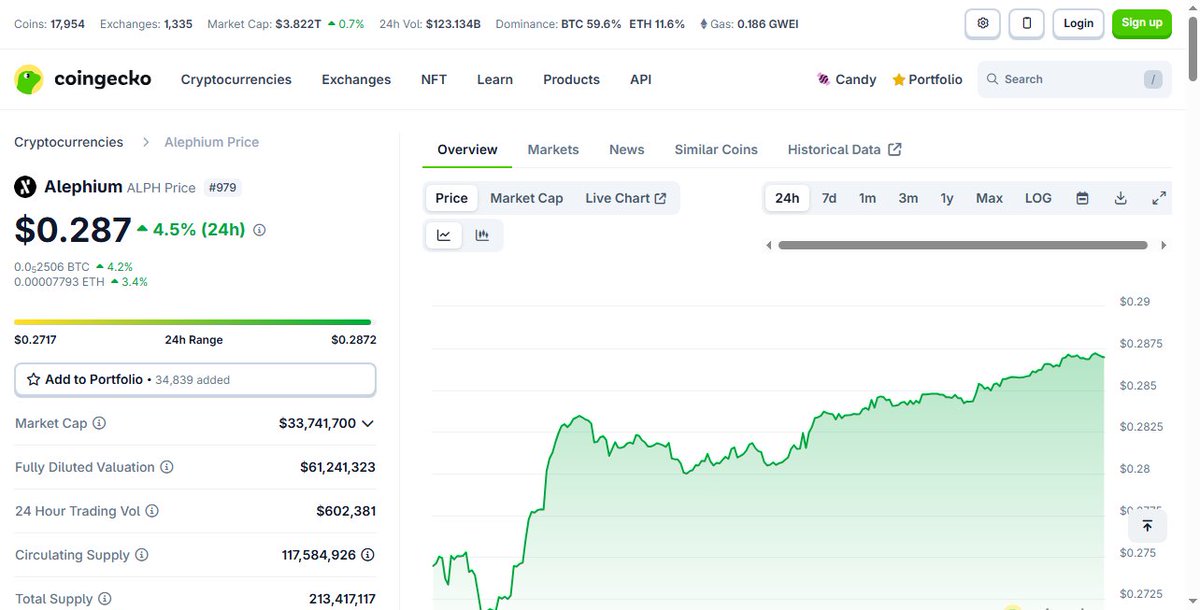Viewport: 1200px width, 610px height.
Task: Click the download chart data icon
Action: 1121,198
